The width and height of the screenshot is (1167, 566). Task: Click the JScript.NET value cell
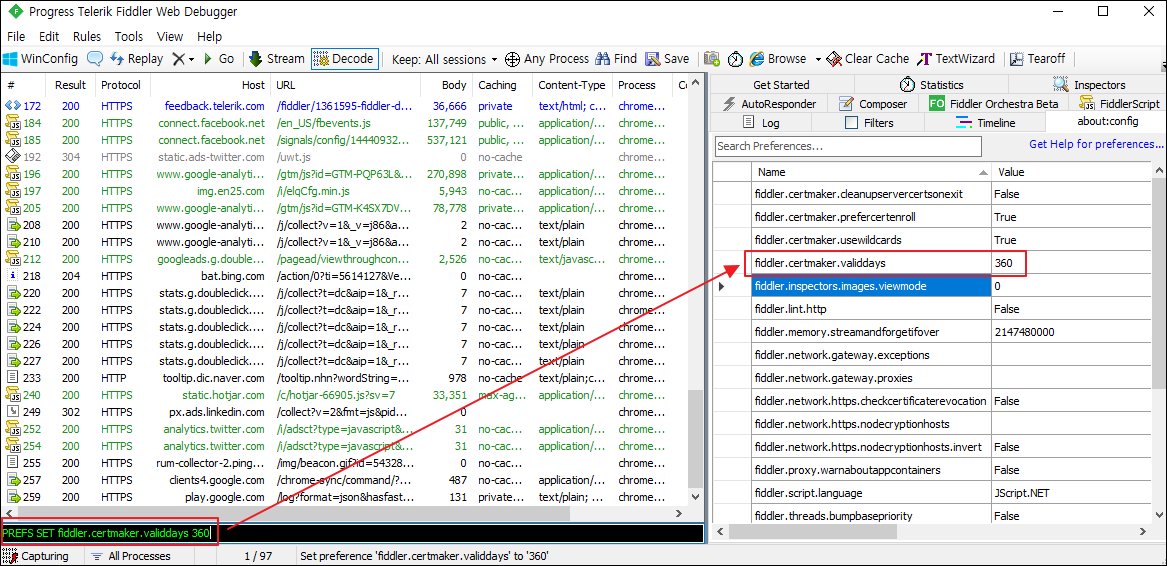(1071, 493)
